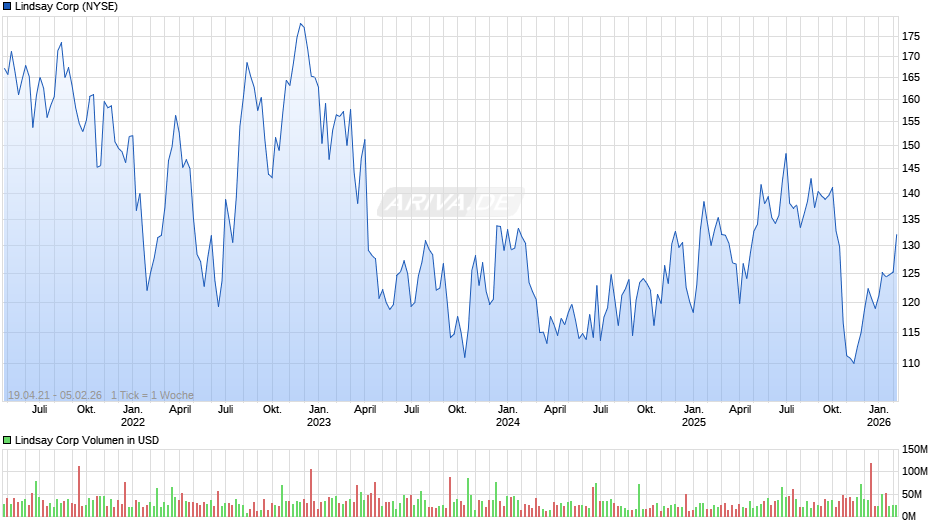Viewport: 940px width, 526px height.
Task: Click the price peak near 178 in late 2022
Action: click(x=300, y=24)
